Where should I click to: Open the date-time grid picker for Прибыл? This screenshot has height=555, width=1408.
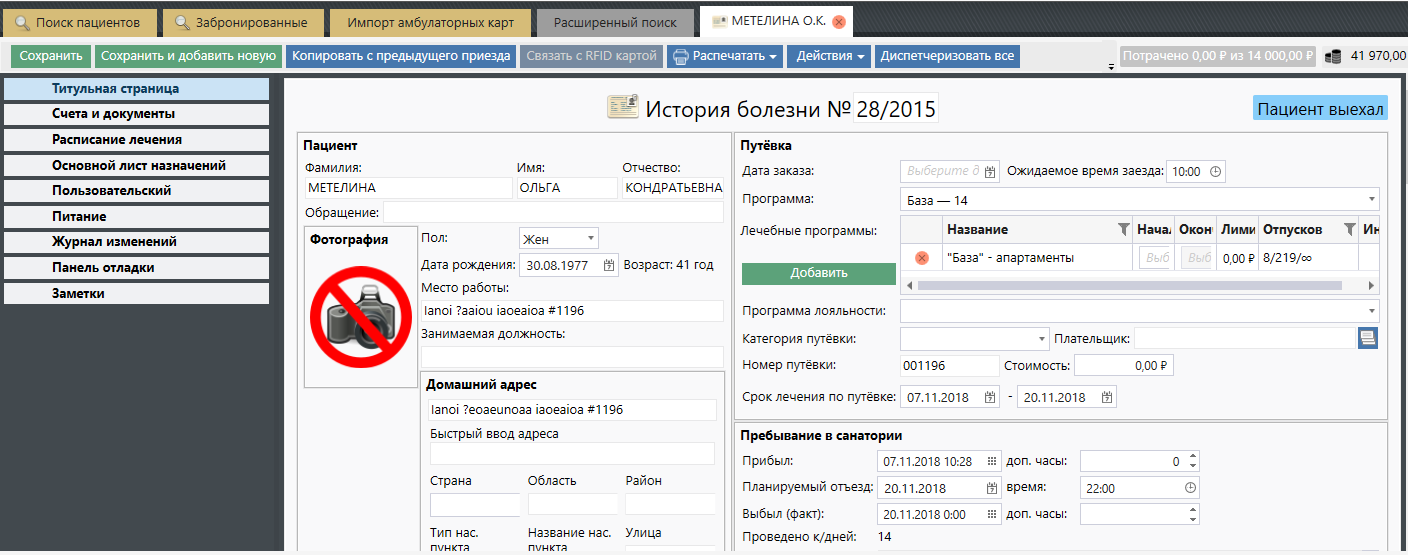point(991,462)
